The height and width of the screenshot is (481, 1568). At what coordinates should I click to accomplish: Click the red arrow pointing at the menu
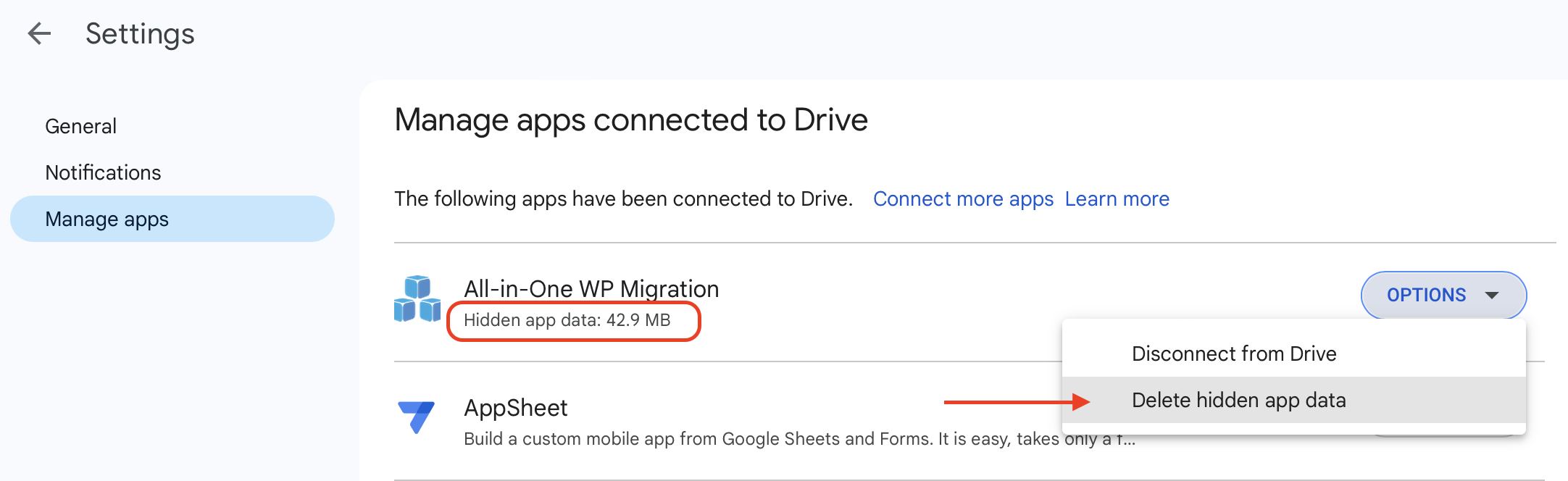pyautogui.click(x=1016, y=401)
